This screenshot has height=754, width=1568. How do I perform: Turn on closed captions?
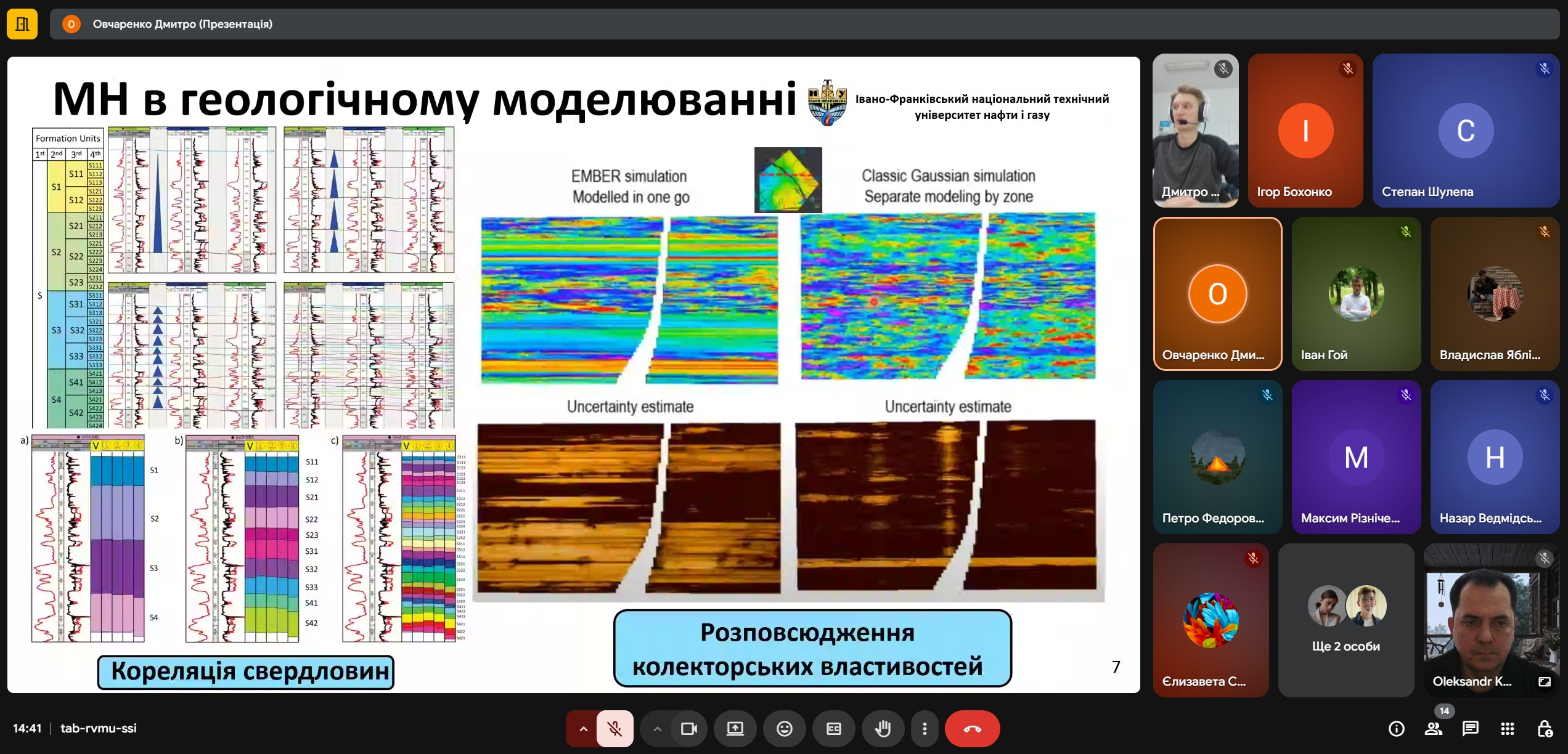833,729
